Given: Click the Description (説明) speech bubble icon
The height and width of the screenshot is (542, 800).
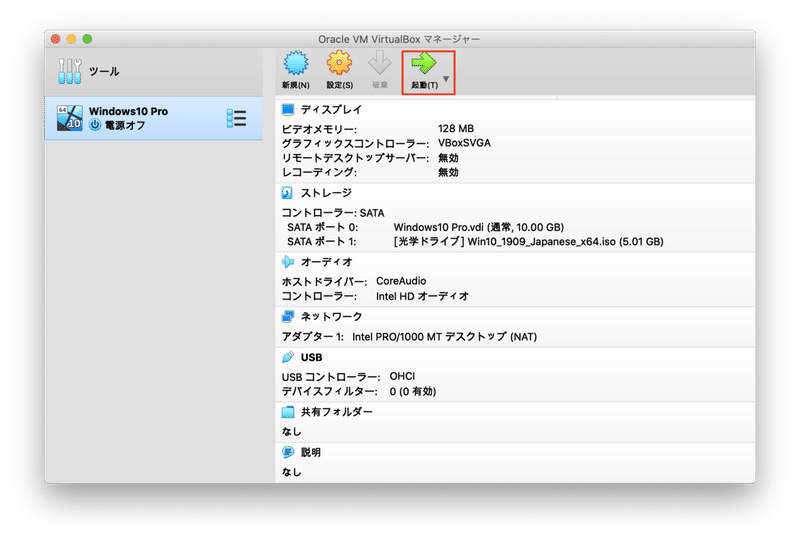Looking at the screenshot, I should [288, 452].
